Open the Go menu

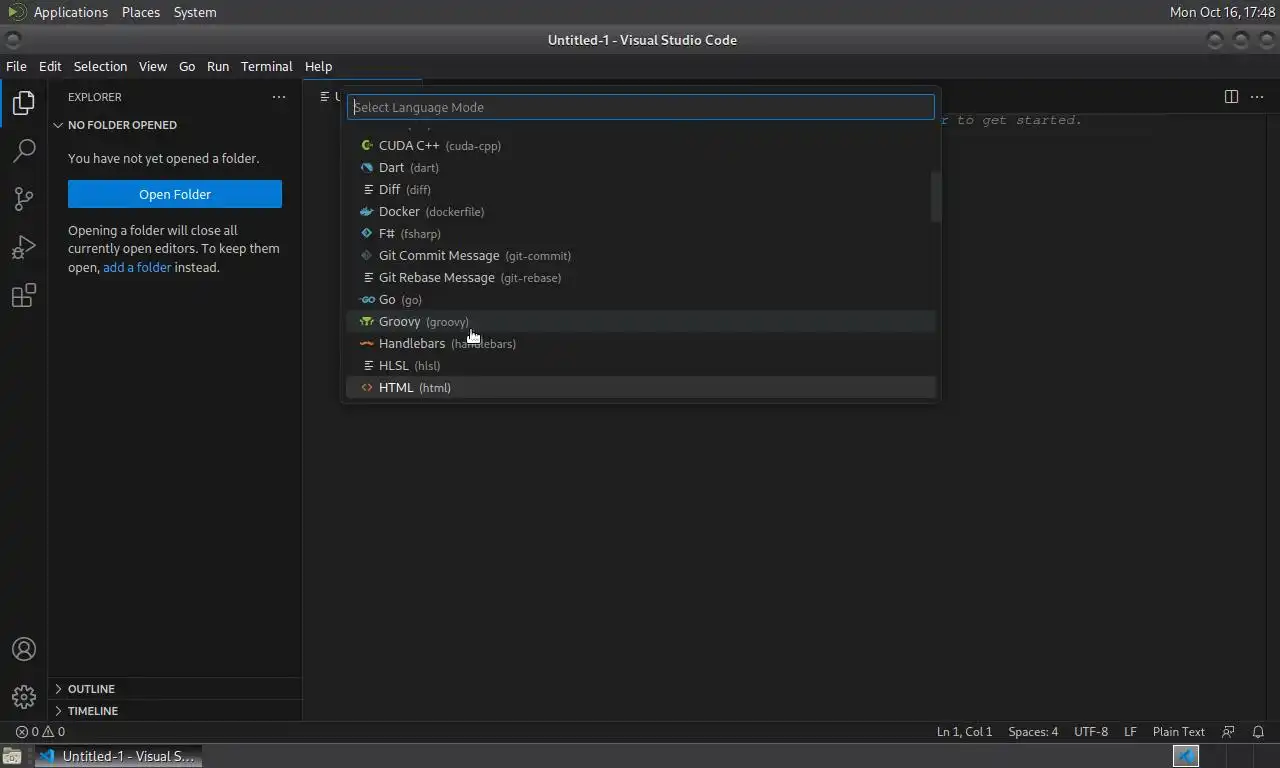coord(187,66)
